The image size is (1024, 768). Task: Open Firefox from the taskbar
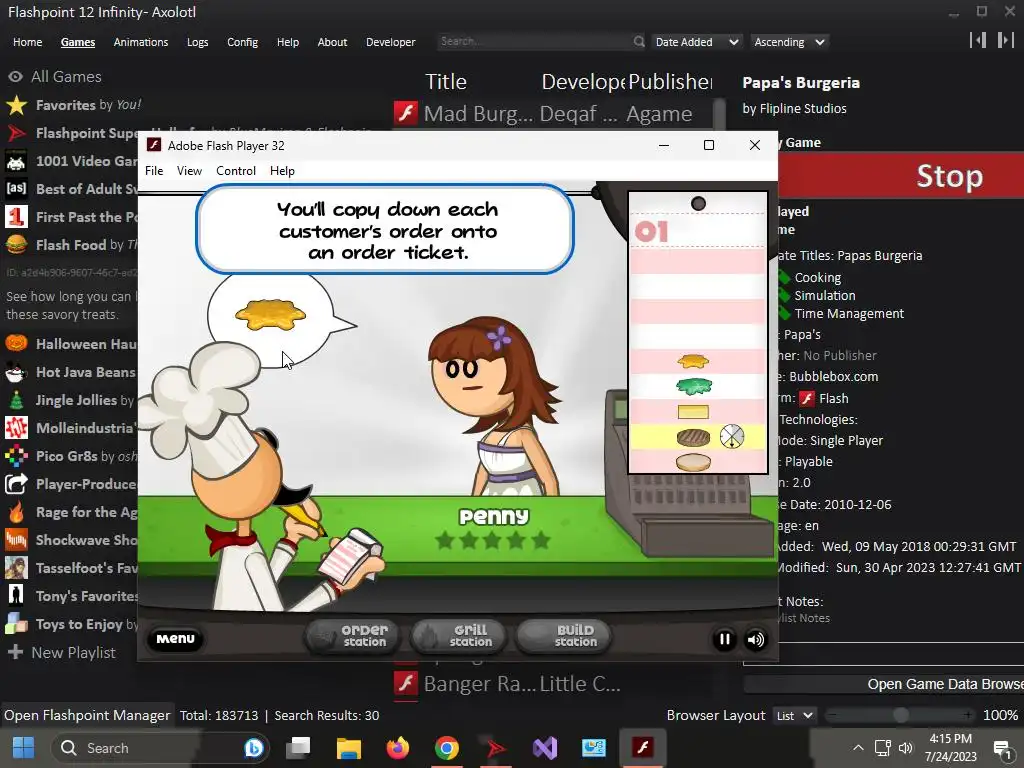[397, 748]
